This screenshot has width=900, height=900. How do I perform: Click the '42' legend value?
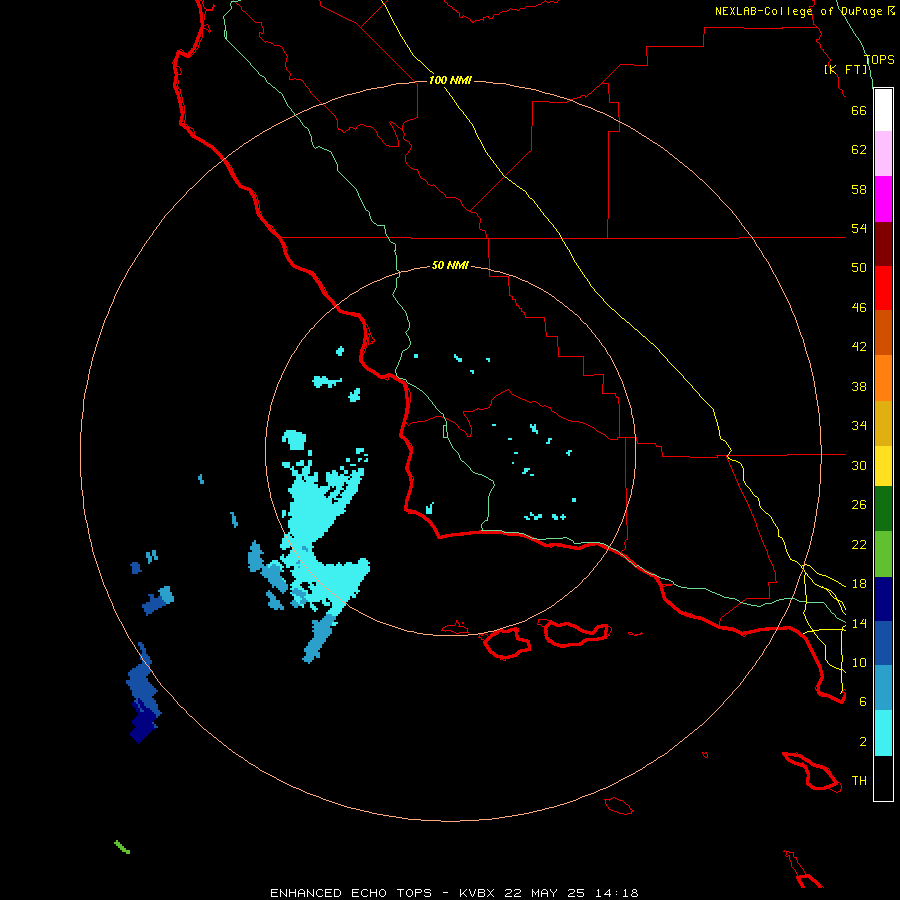point(859,347)
